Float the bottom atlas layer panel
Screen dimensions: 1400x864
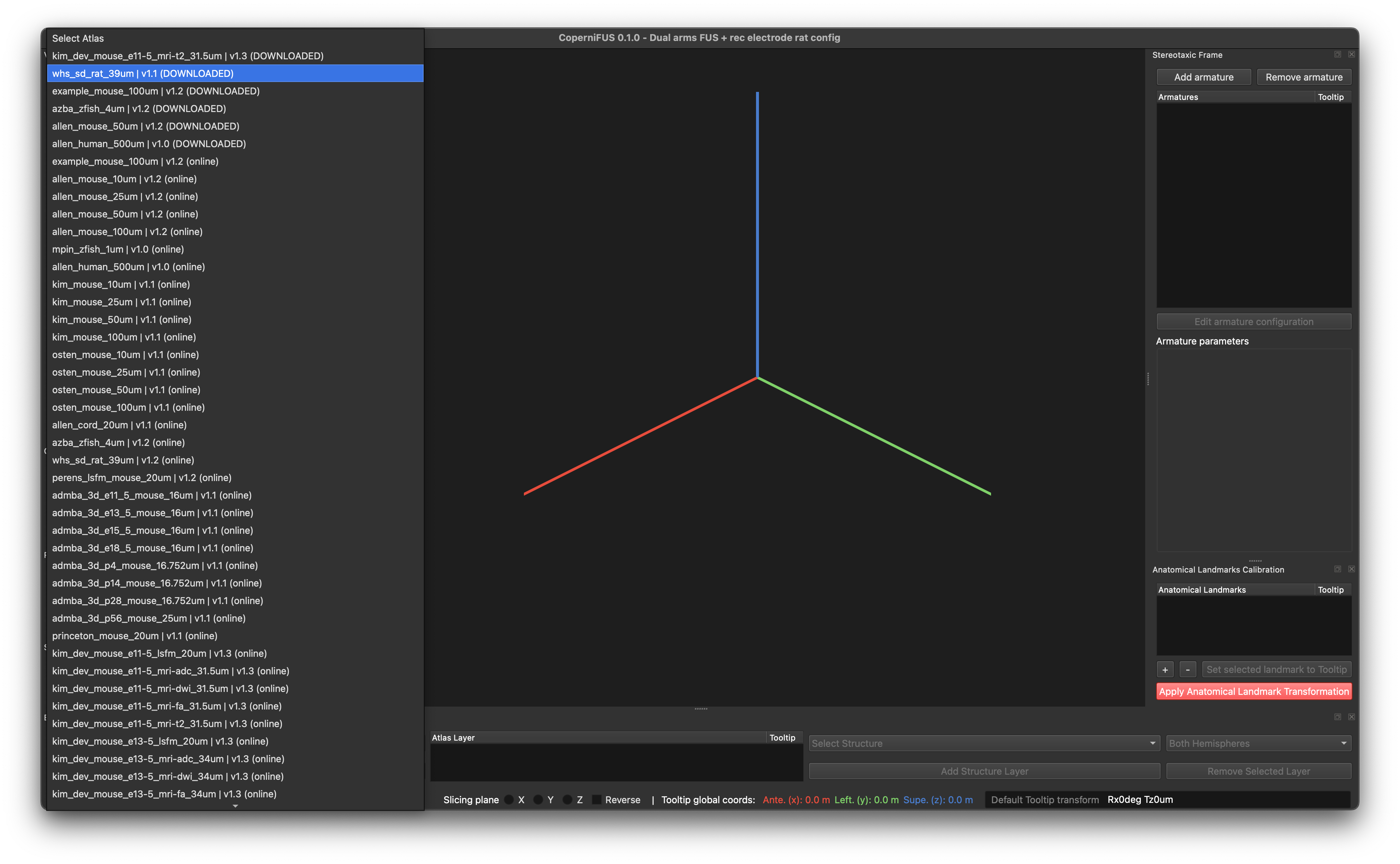pos(1337,716)
